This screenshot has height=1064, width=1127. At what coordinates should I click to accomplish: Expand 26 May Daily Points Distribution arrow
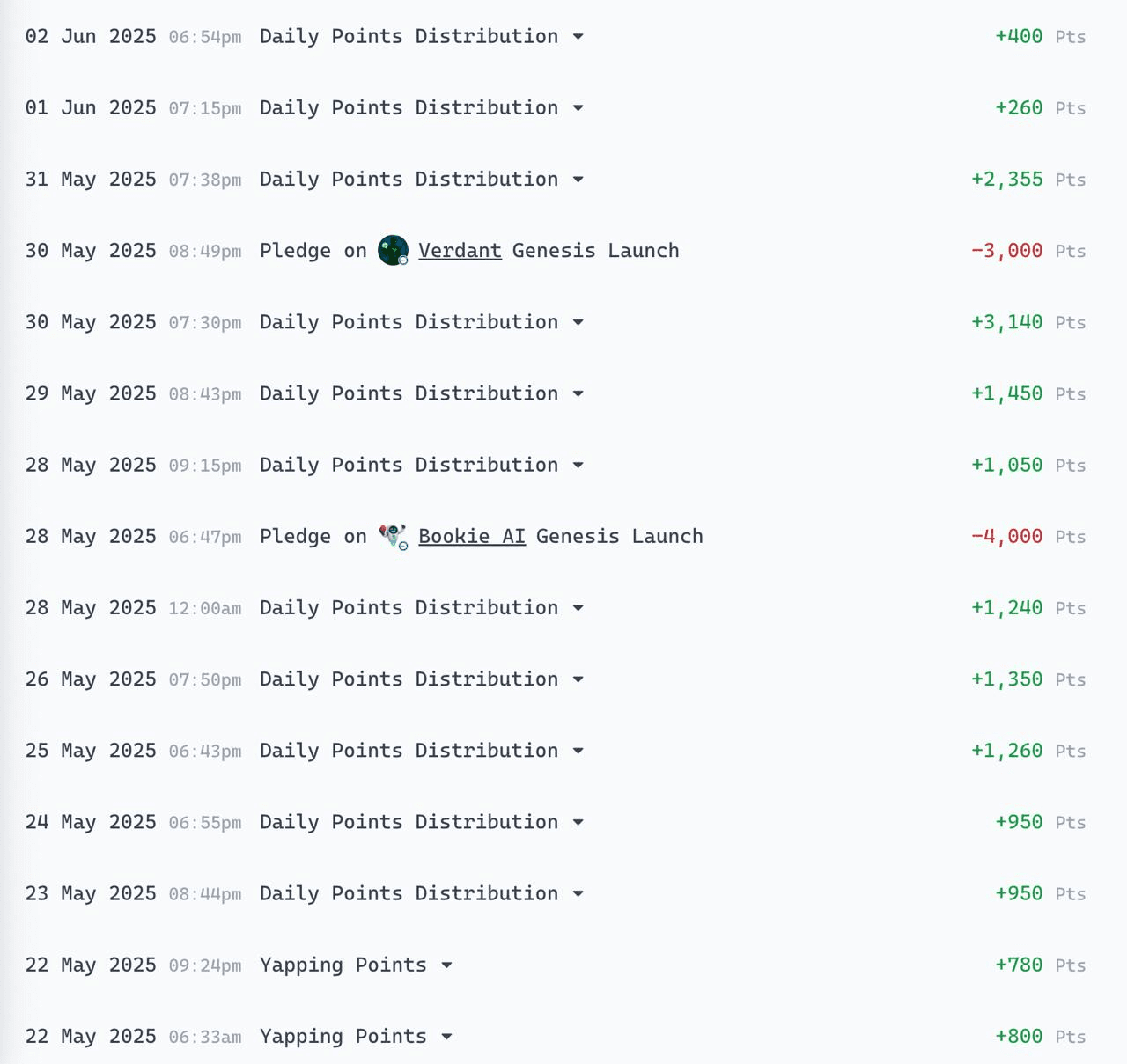click(x=578, y=679)
